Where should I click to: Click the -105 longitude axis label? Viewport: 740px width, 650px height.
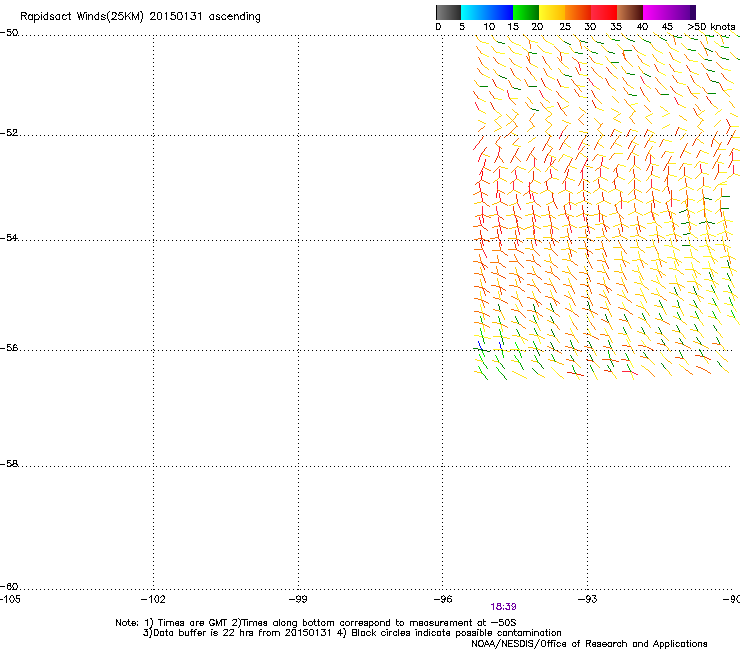coord(10,599)
